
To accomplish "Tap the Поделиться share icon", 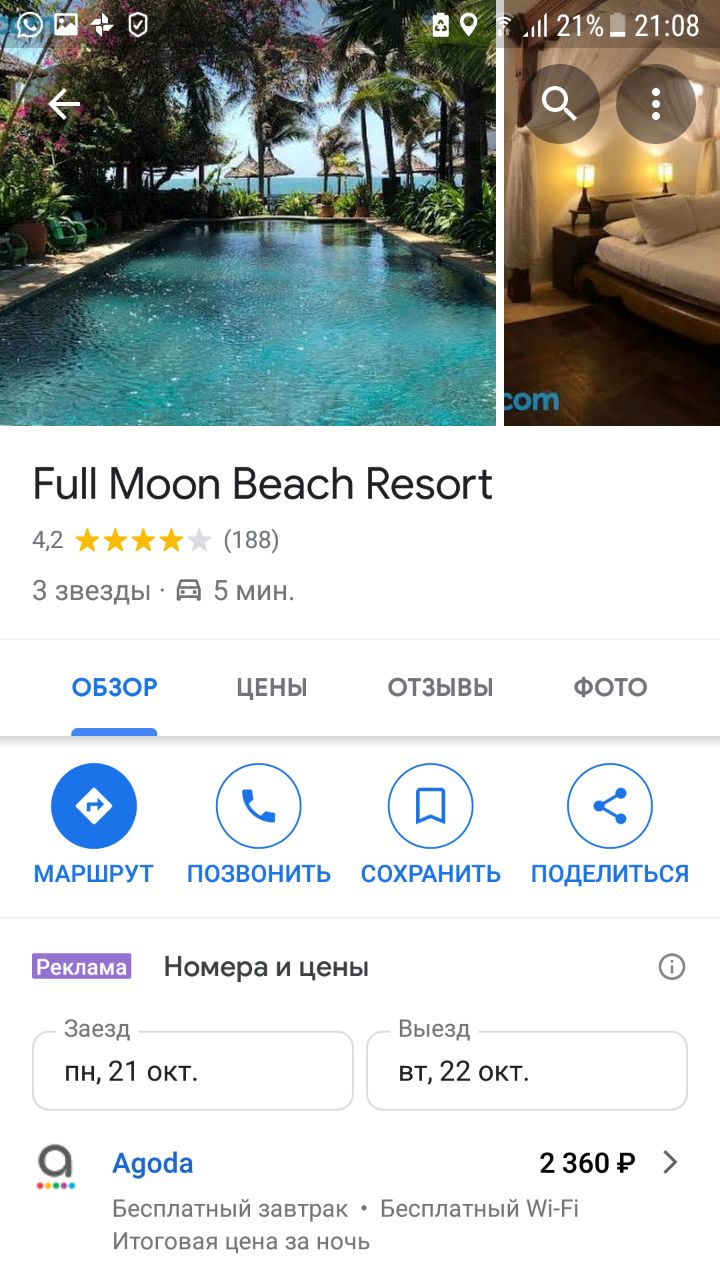I will [x=610, y=806].
